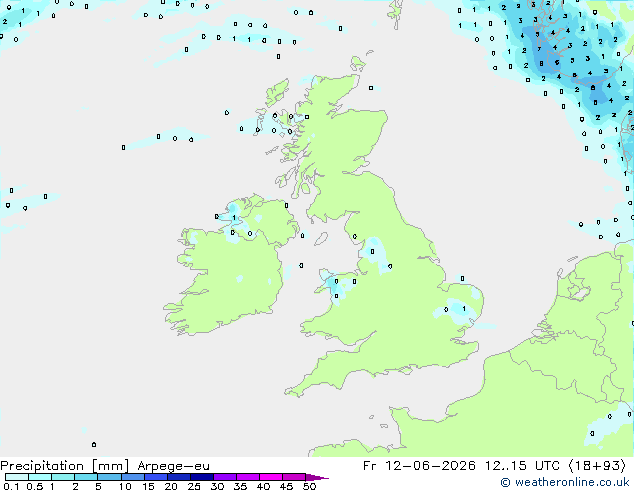634x490 pixels.
Task: Pick the legend swatch between 25 and 30
Action: coord(202,477)
